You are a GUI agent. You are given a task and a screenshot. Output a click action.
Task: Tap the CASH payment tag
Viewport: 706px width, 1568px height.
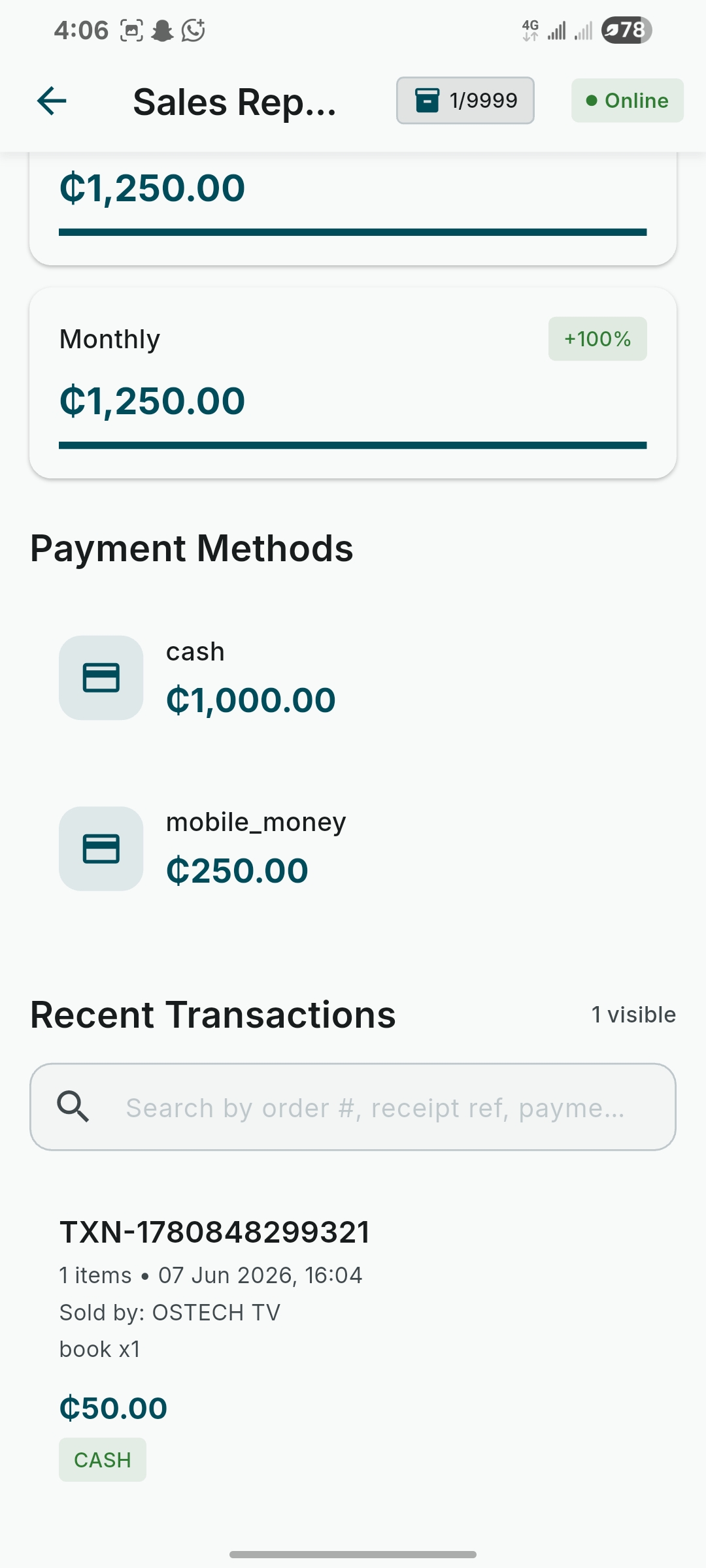[x=103, y=1460]
